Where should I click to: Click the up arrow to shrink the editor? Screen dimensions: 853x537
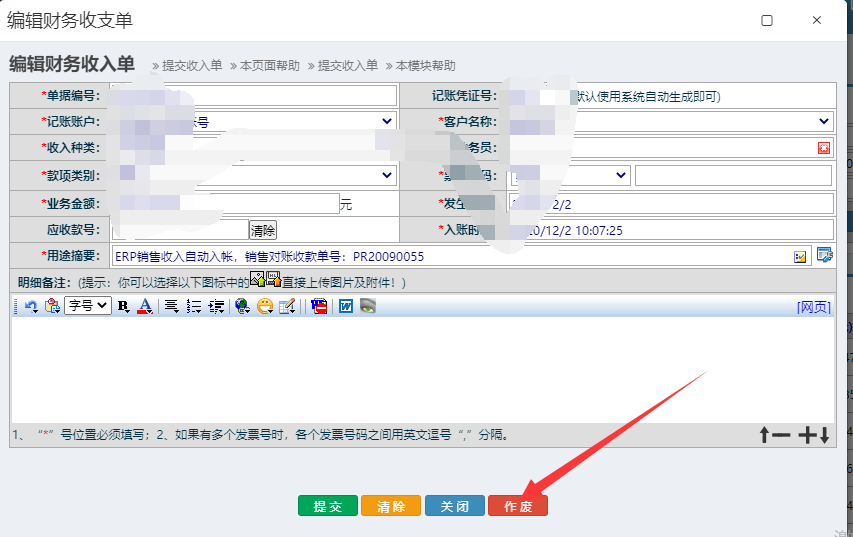coord(764,435)
